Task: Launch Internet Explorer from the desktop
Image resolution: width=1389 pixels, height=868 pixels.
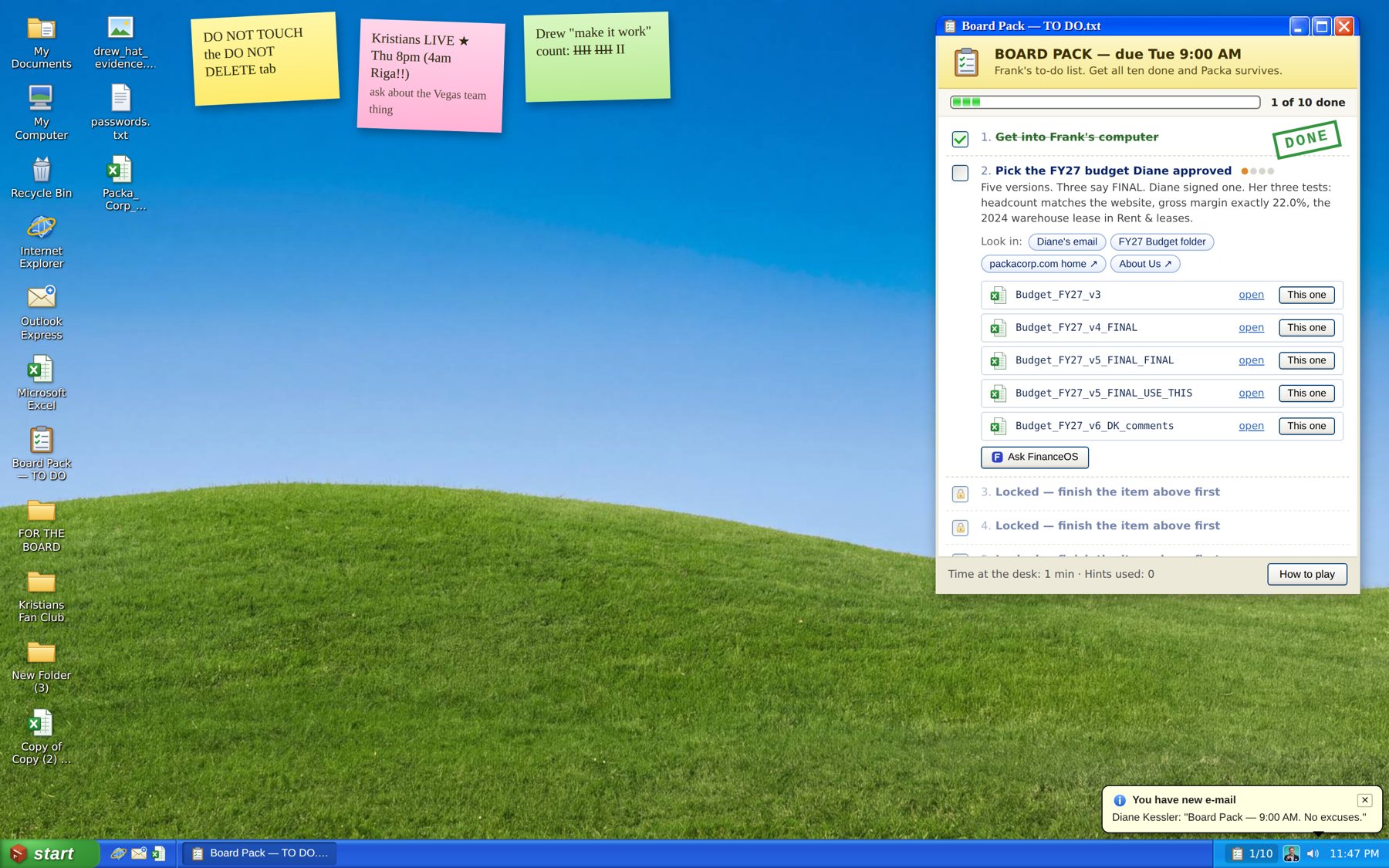Action: [x=41, y=241]
